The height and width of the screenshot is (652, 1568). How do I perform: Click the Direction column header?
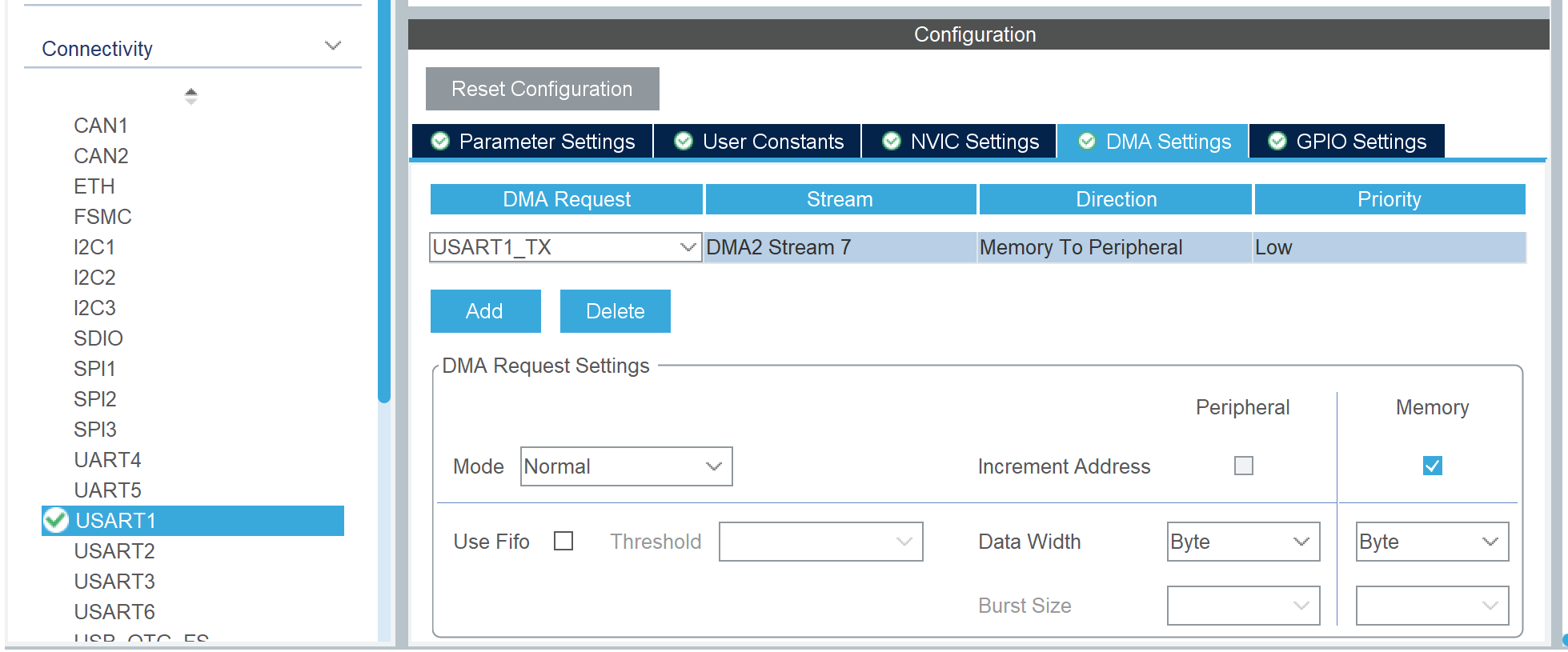tap(1116, 199)
